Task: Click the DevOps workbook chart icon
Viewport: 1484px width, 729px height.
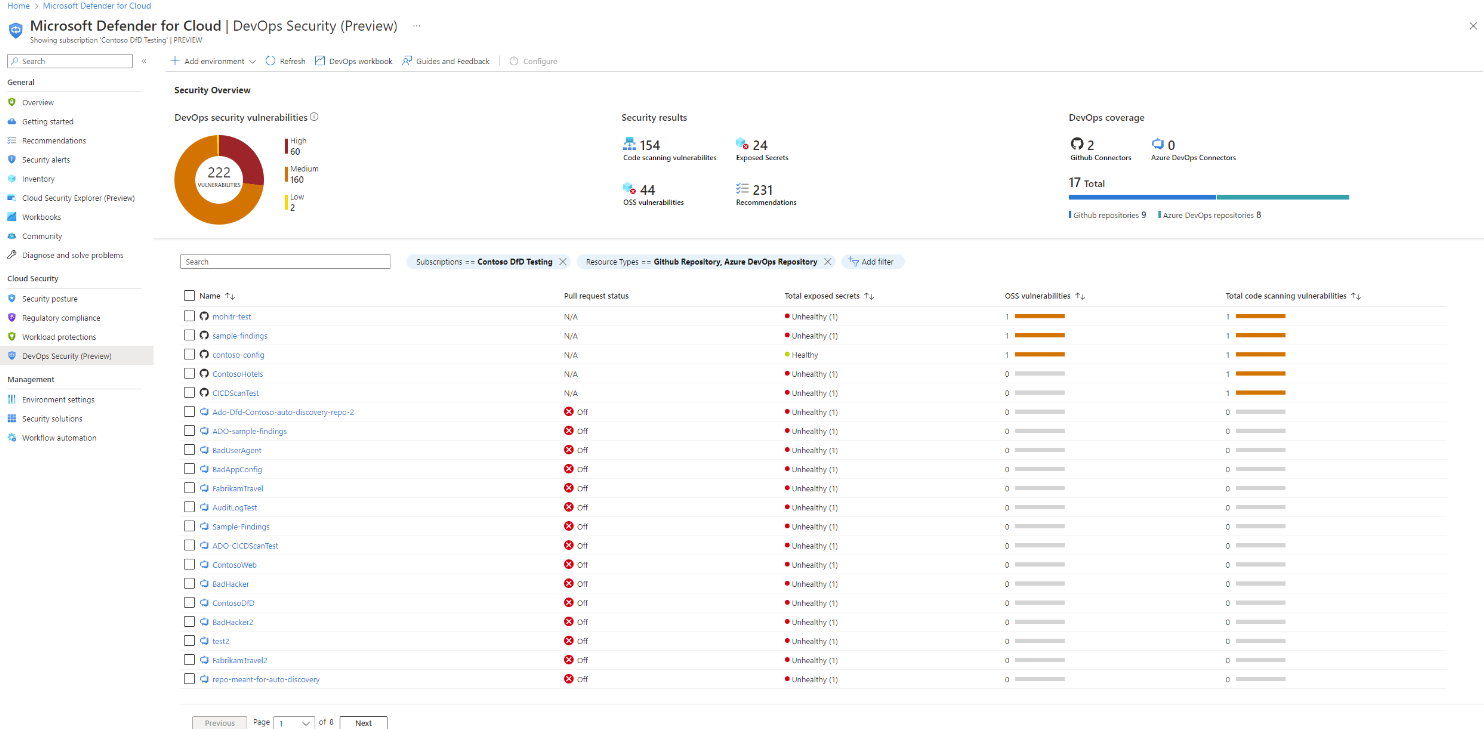Action: point(320,61)
